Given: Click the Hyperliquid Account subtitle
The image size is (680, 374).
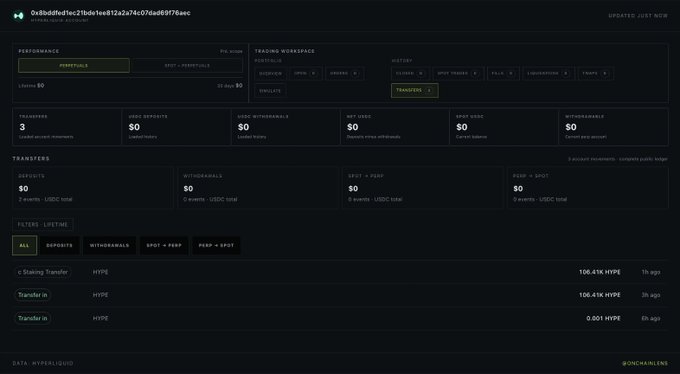Looking at the screenshot, I should (x=59, y=20).
